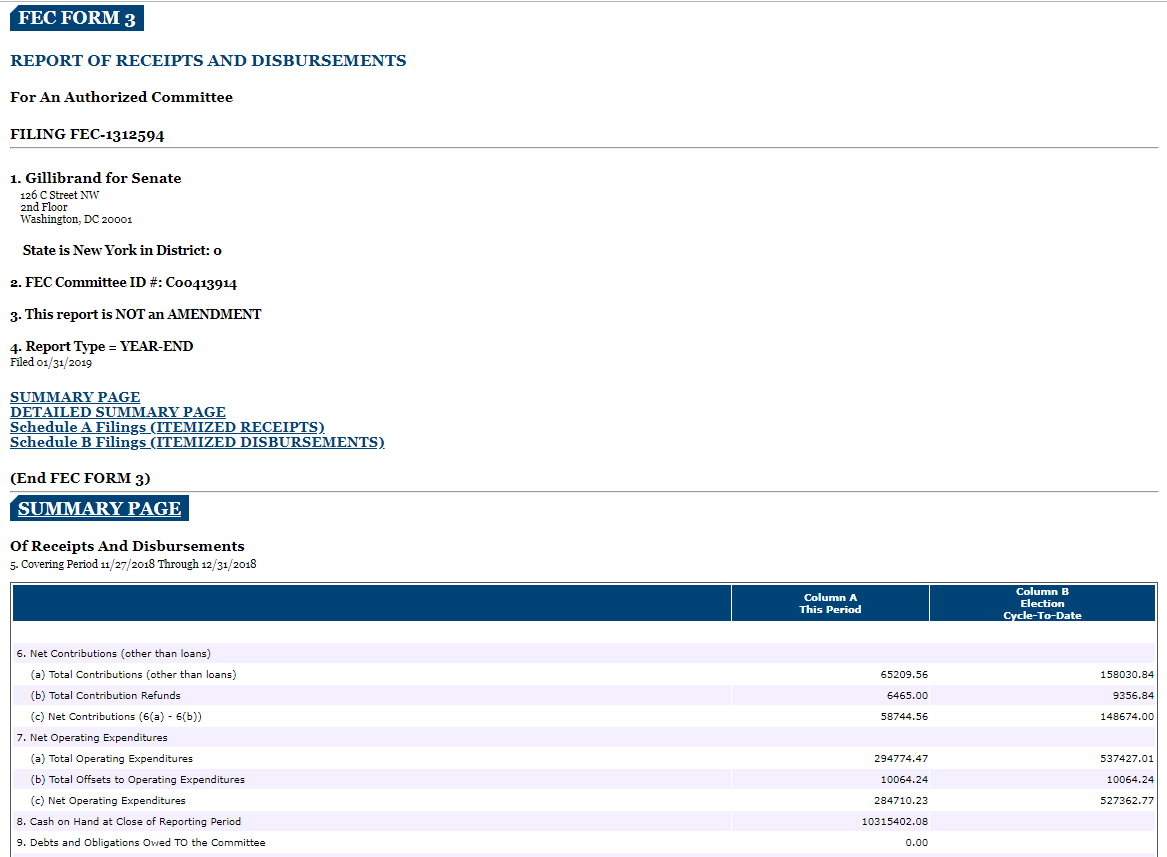This screenshot has height=857, width=1167.
Task: Click 10064.24 in Column A This Period
Action: click(x=904, y=780)
